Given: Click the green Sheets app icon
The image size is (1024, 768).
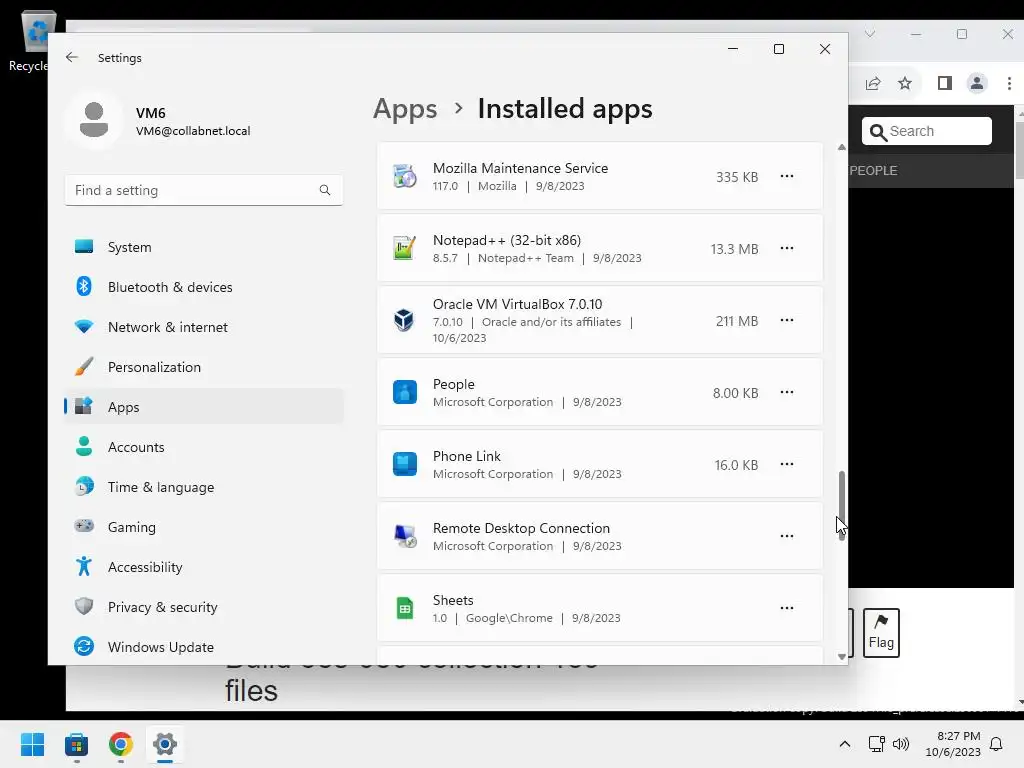Looking at the screenshot, I should pos(405,608).
